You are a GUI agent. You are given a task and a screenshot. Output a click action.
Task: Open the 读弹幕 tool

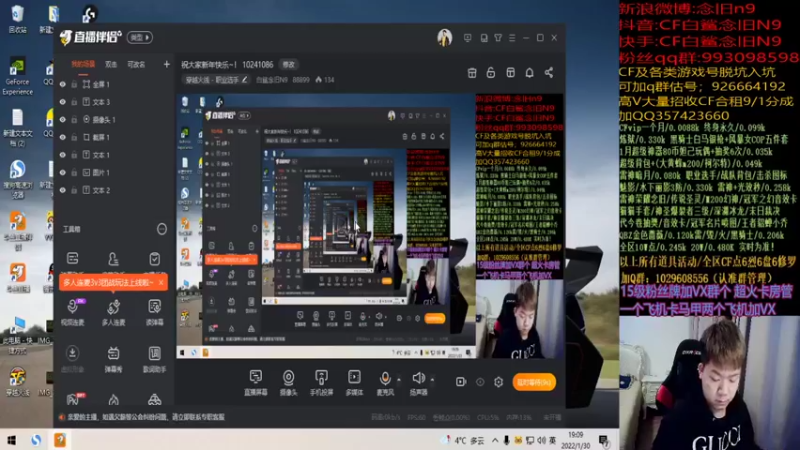155,312
